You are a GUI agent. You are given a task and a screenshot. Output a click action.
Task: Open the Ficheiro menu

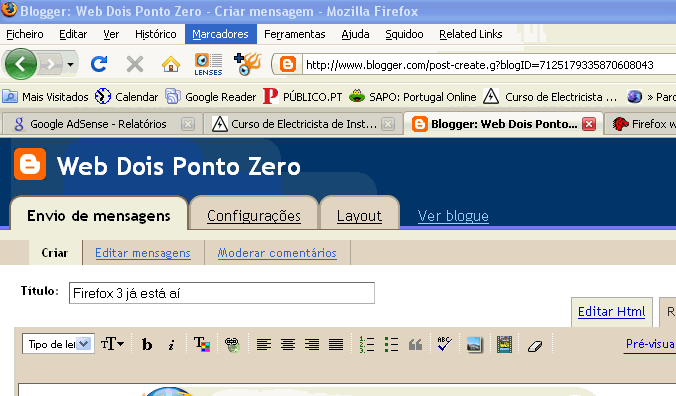coord(25,34)
